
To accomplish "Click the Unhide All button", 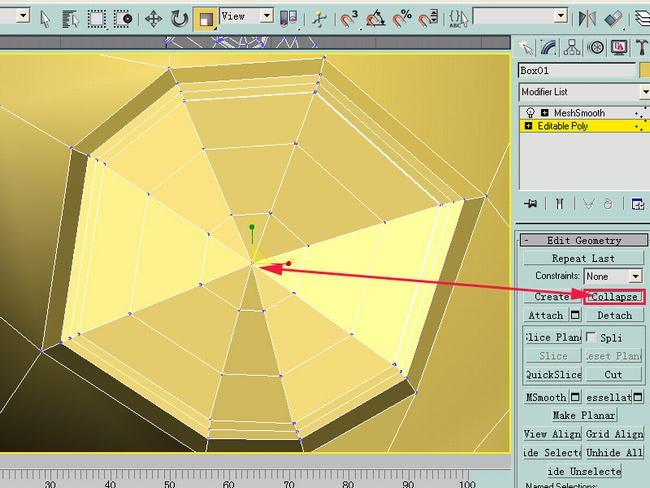I will (x=614, y=453).
